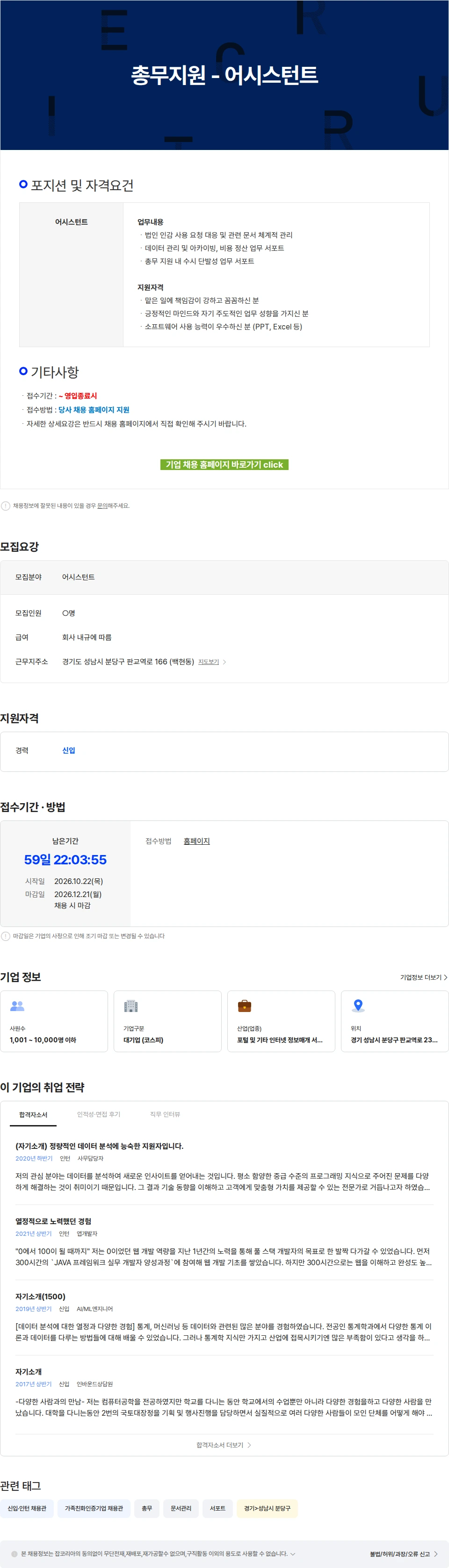Screen dimensions: 449x1568
Task: Click the company type building icon
Action: coord(131,1006)
